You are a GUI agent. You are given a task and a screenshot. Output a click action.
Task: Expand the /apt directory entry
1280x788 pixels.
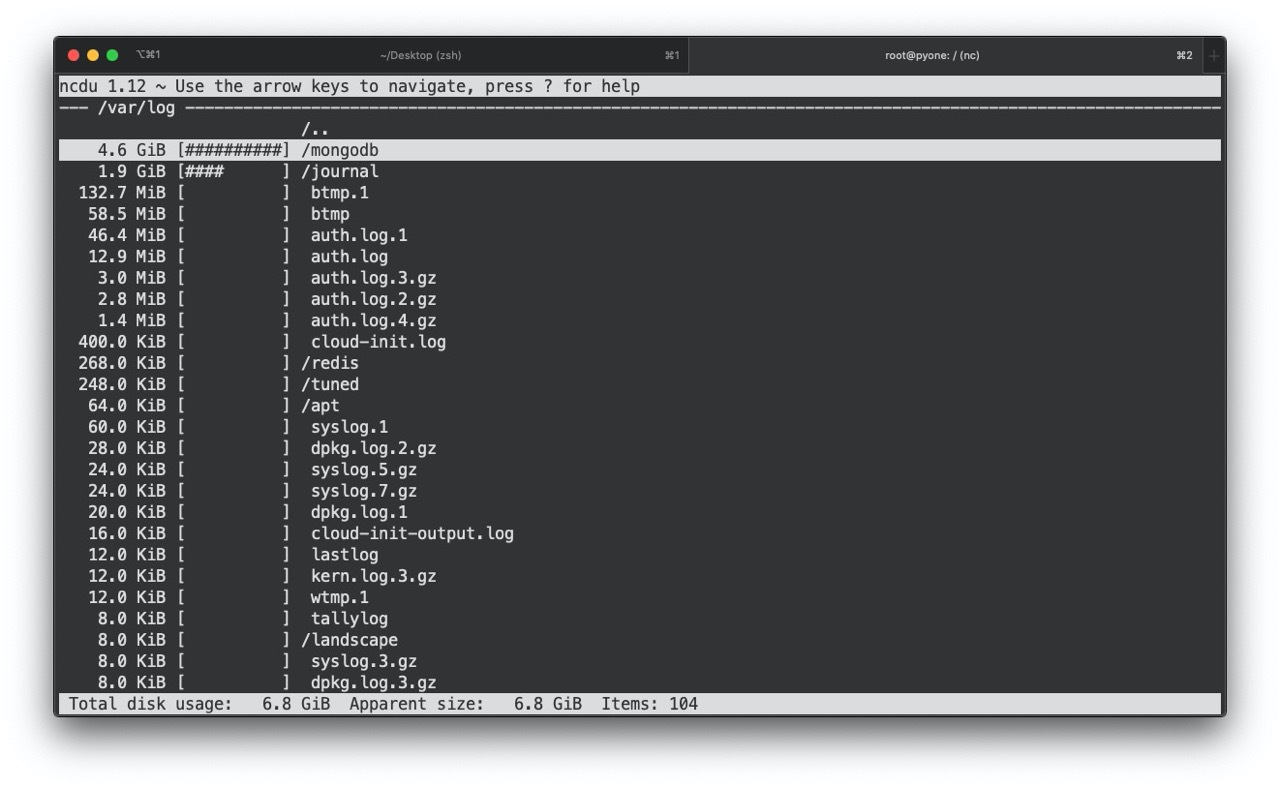pyautogui.click(x=320, y=405)
